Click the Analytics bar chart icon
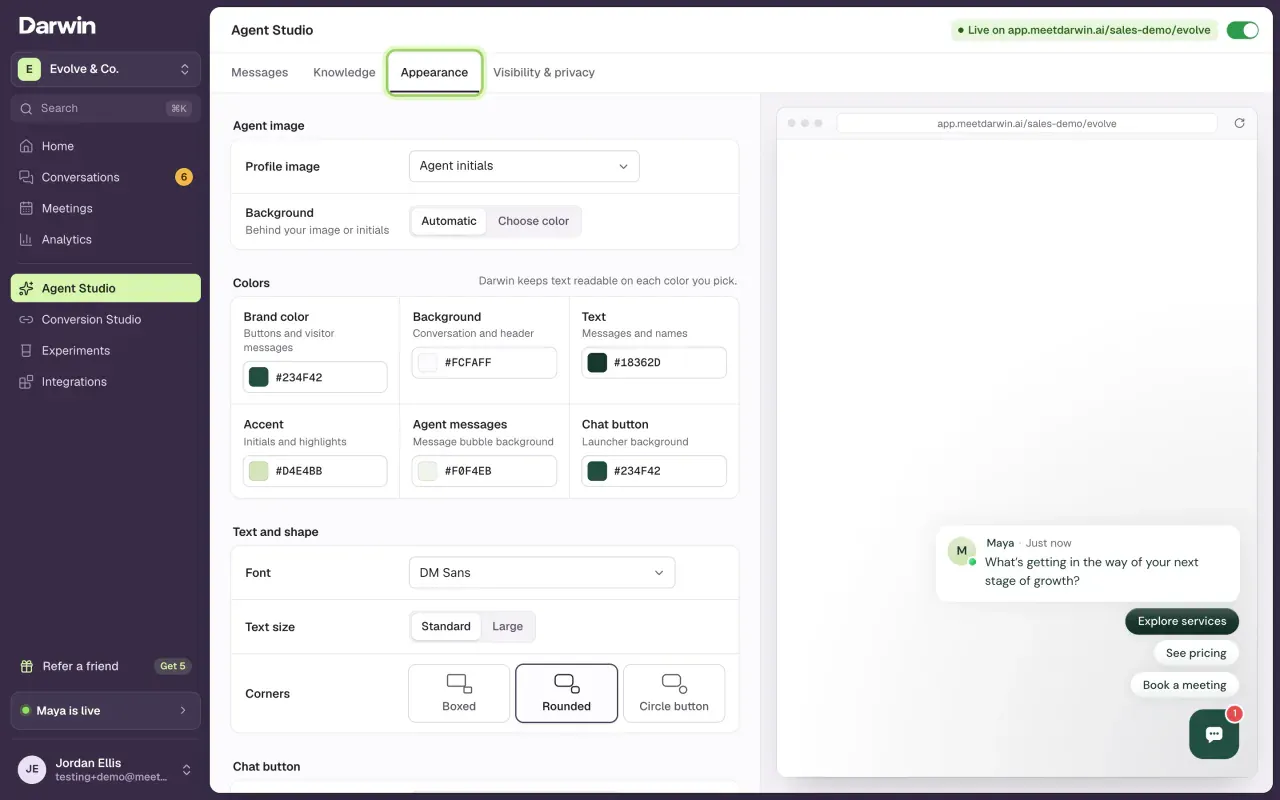Viewport: 1280px width, 800px height. [26, 239]
